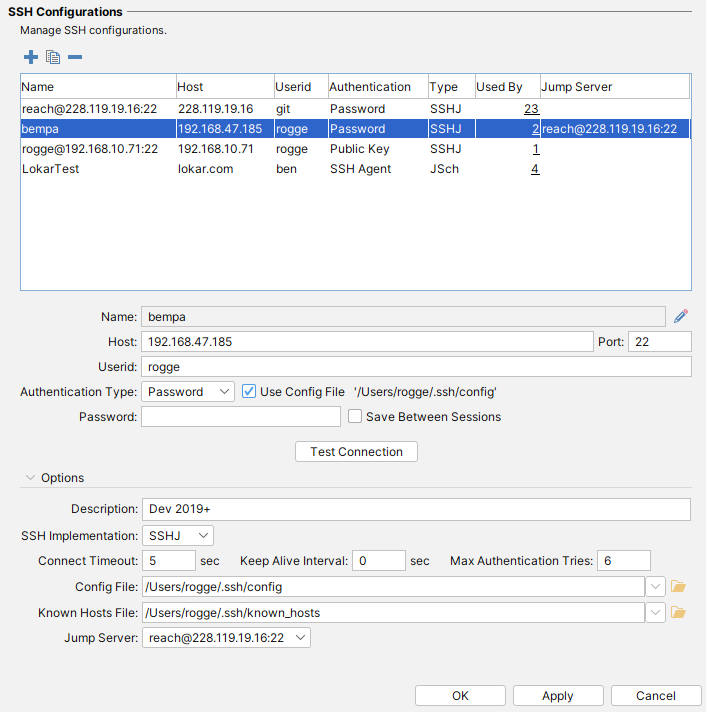Expand the Config File path dropdown arrow
Viewport: 706px width, 712px height.
[x=656, y=586]
